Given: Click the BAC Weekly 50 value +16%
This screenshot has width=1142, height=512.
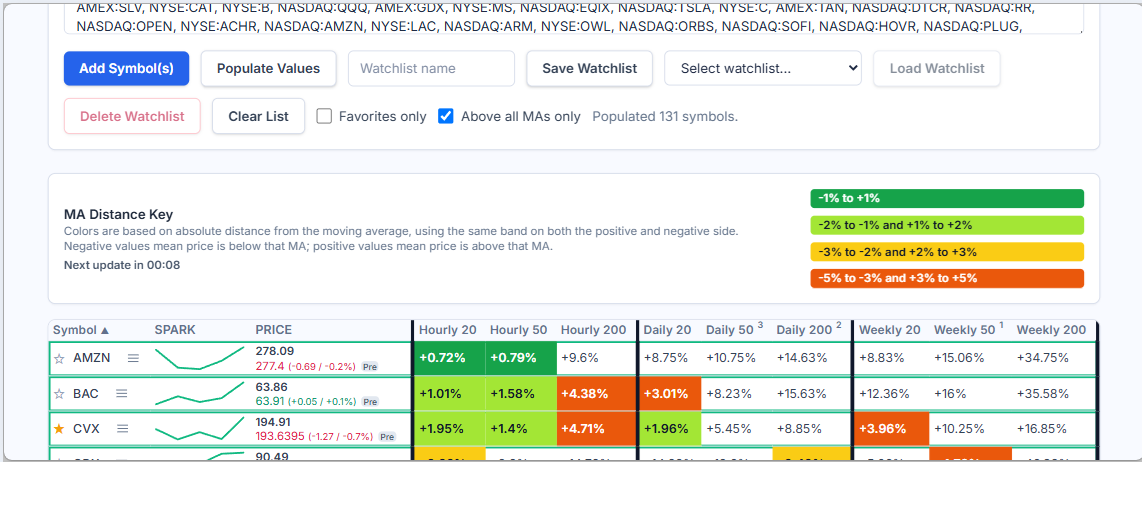Looking at the screenshot, I should 950,394.
